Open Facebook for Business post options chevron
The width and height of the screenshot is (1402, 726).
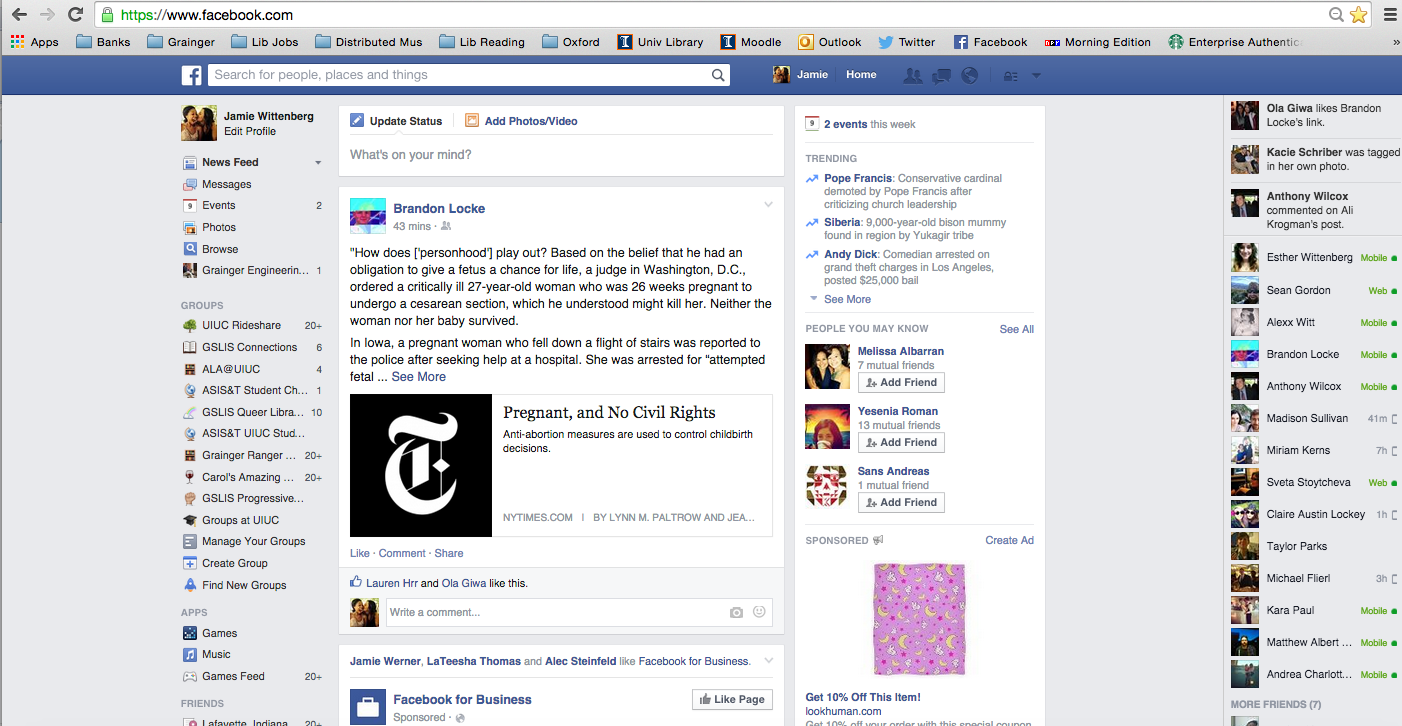click(768, 660)
